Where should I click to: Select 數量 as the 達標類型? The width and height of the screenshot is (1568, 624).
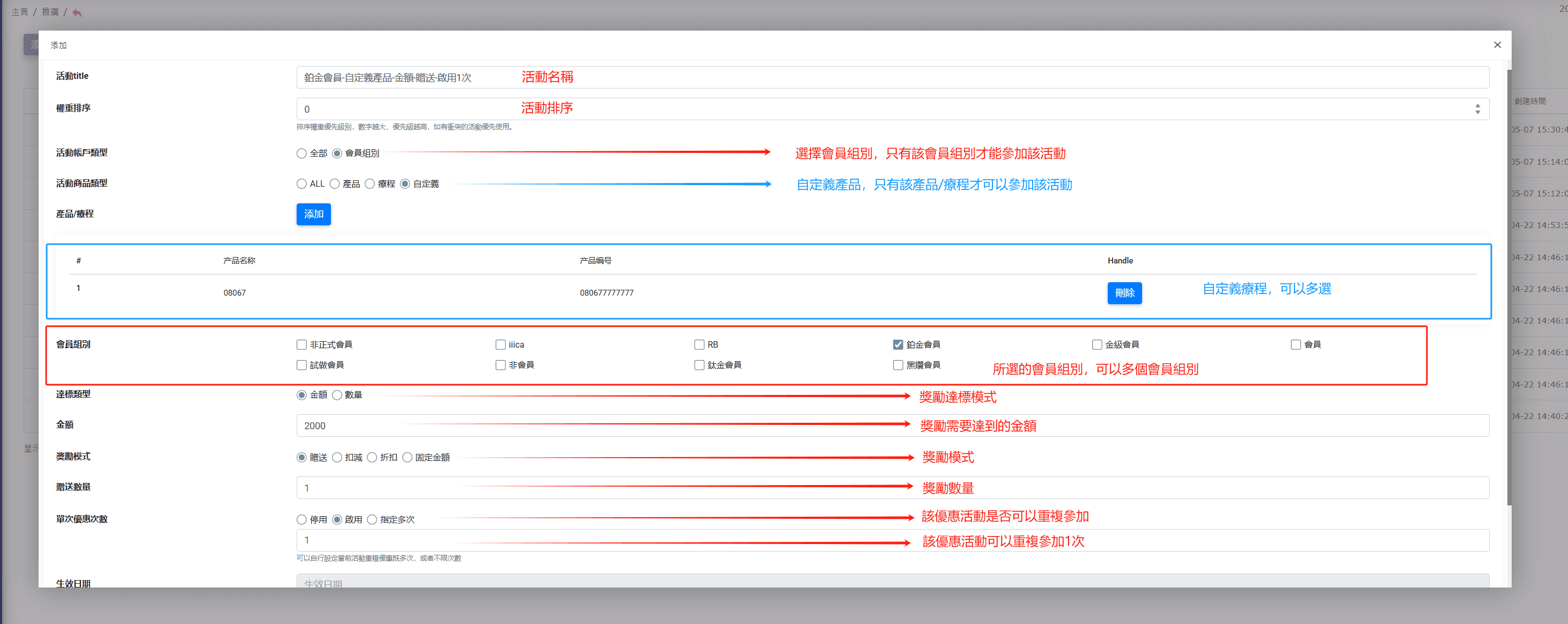336,395
